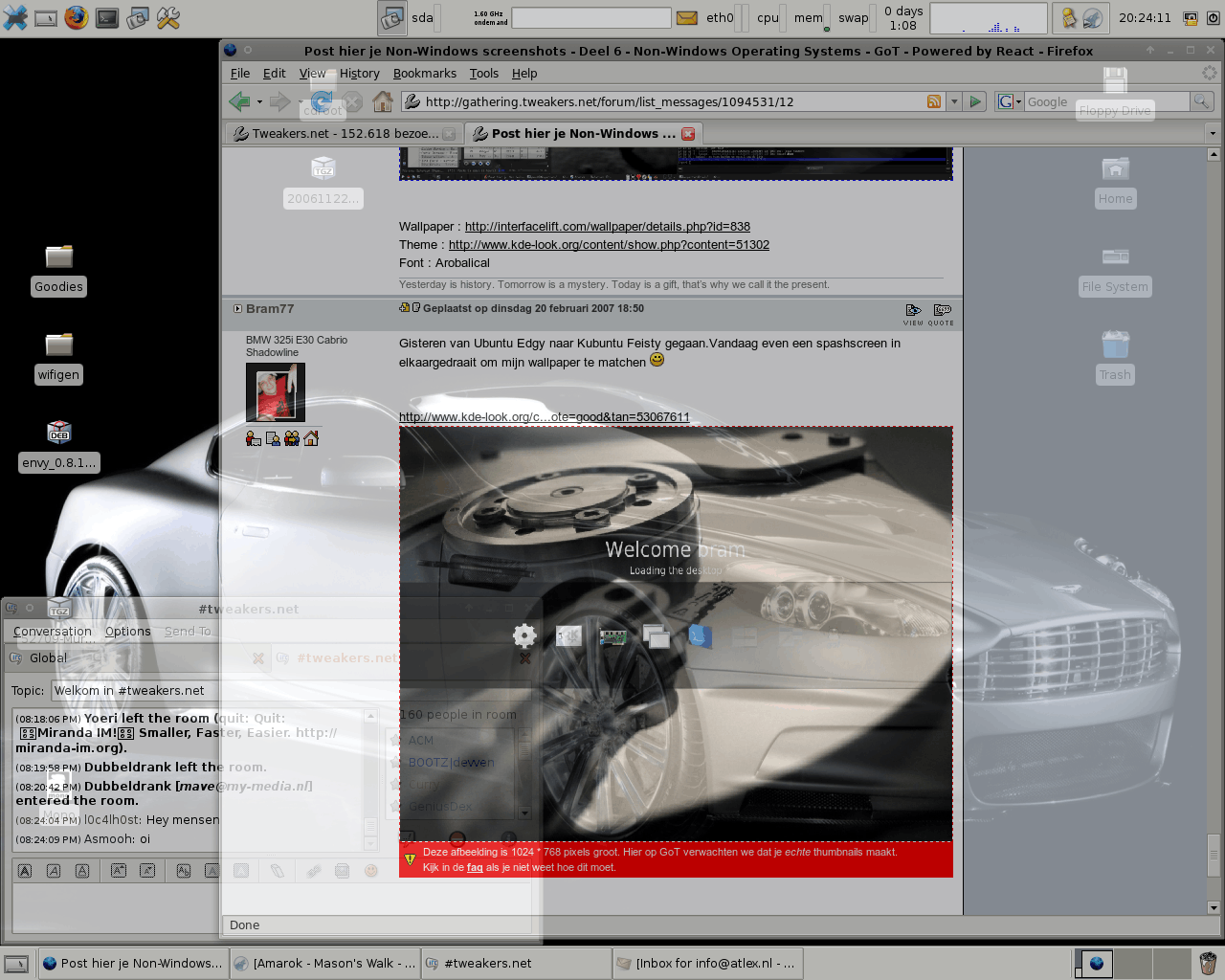Click the RSS feed icon in URL bar

tap(934, 101)
